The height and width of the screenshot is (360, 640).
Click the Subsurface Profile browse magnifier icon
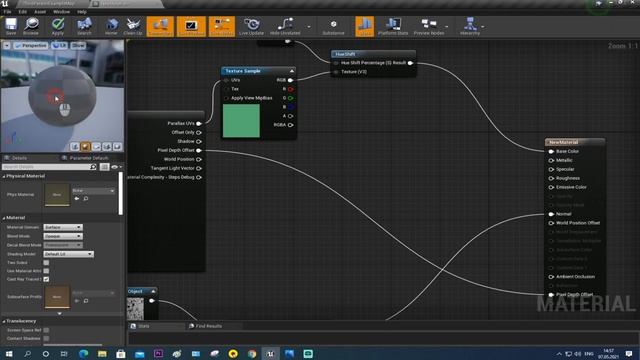86,301
